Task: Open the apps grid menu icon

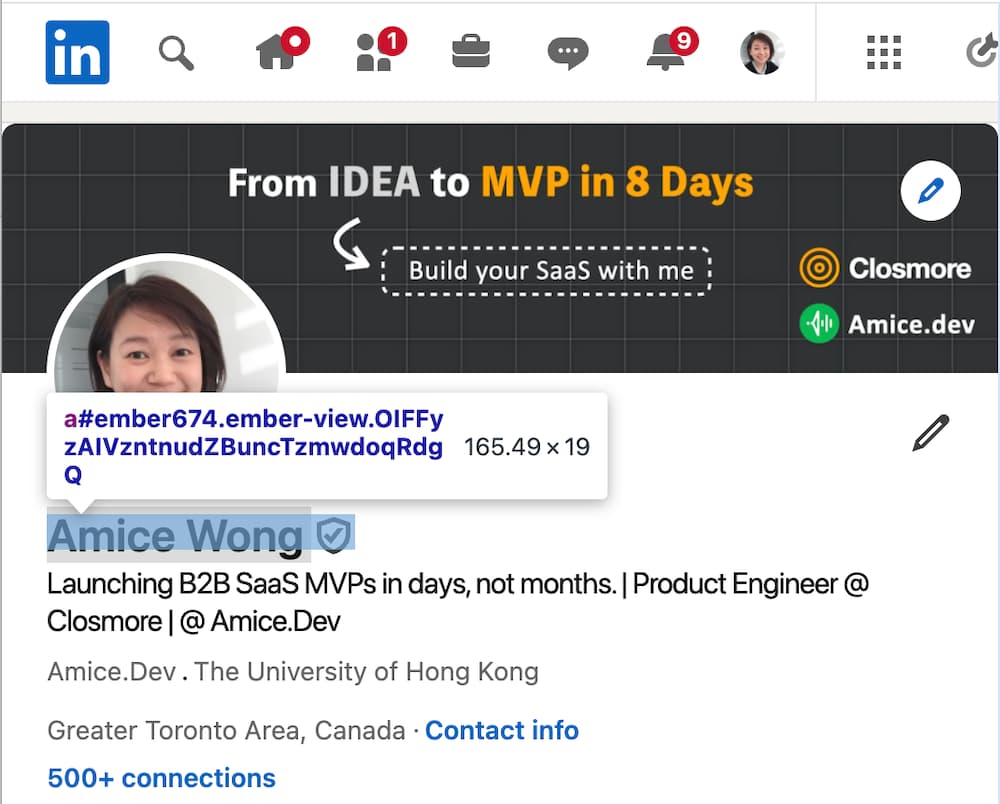Action: tap(884, 52)
